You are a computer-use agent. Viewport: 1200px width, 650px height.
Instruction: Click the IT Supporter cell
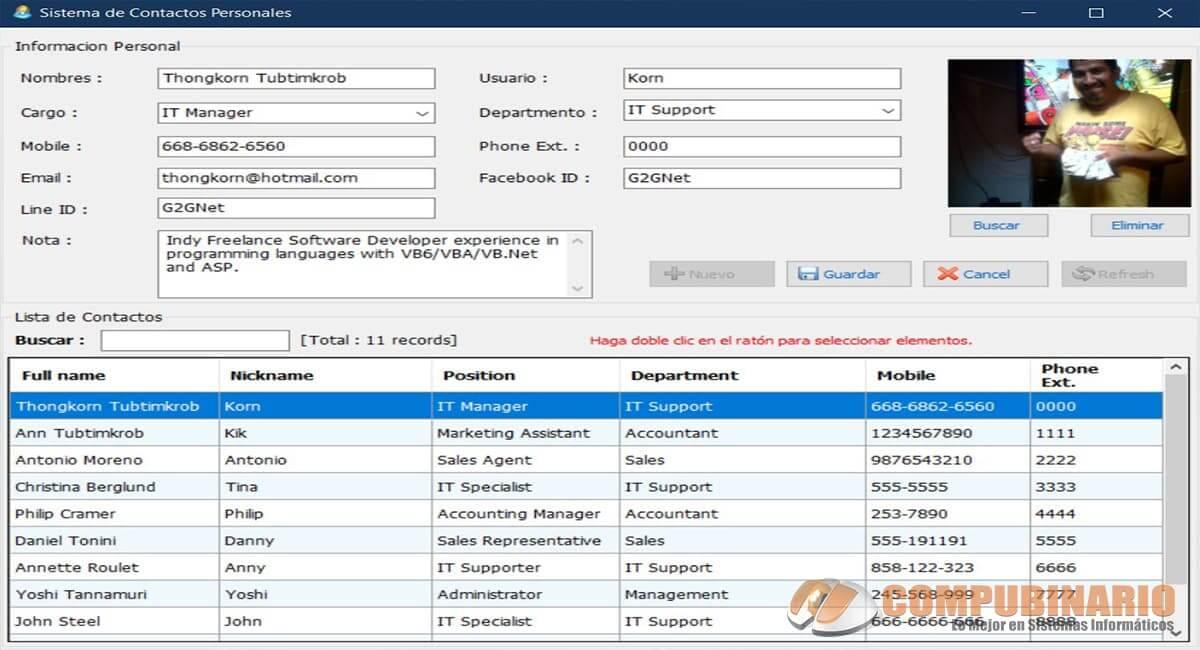point(525,568)
